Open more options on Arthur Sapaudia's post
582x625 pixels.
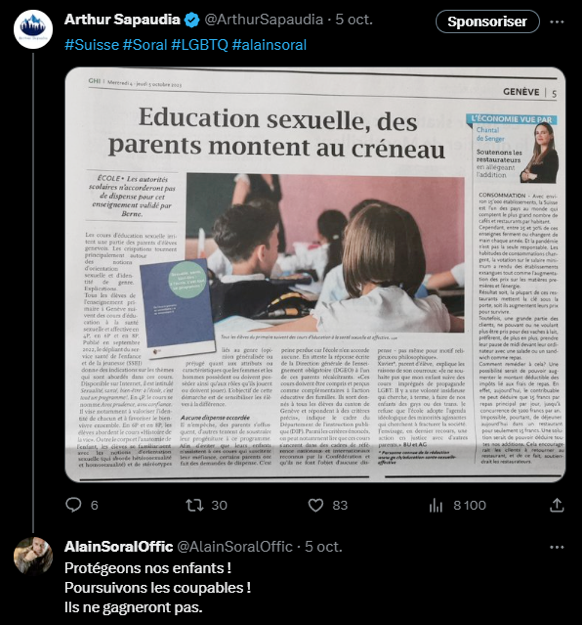point(556,22)
